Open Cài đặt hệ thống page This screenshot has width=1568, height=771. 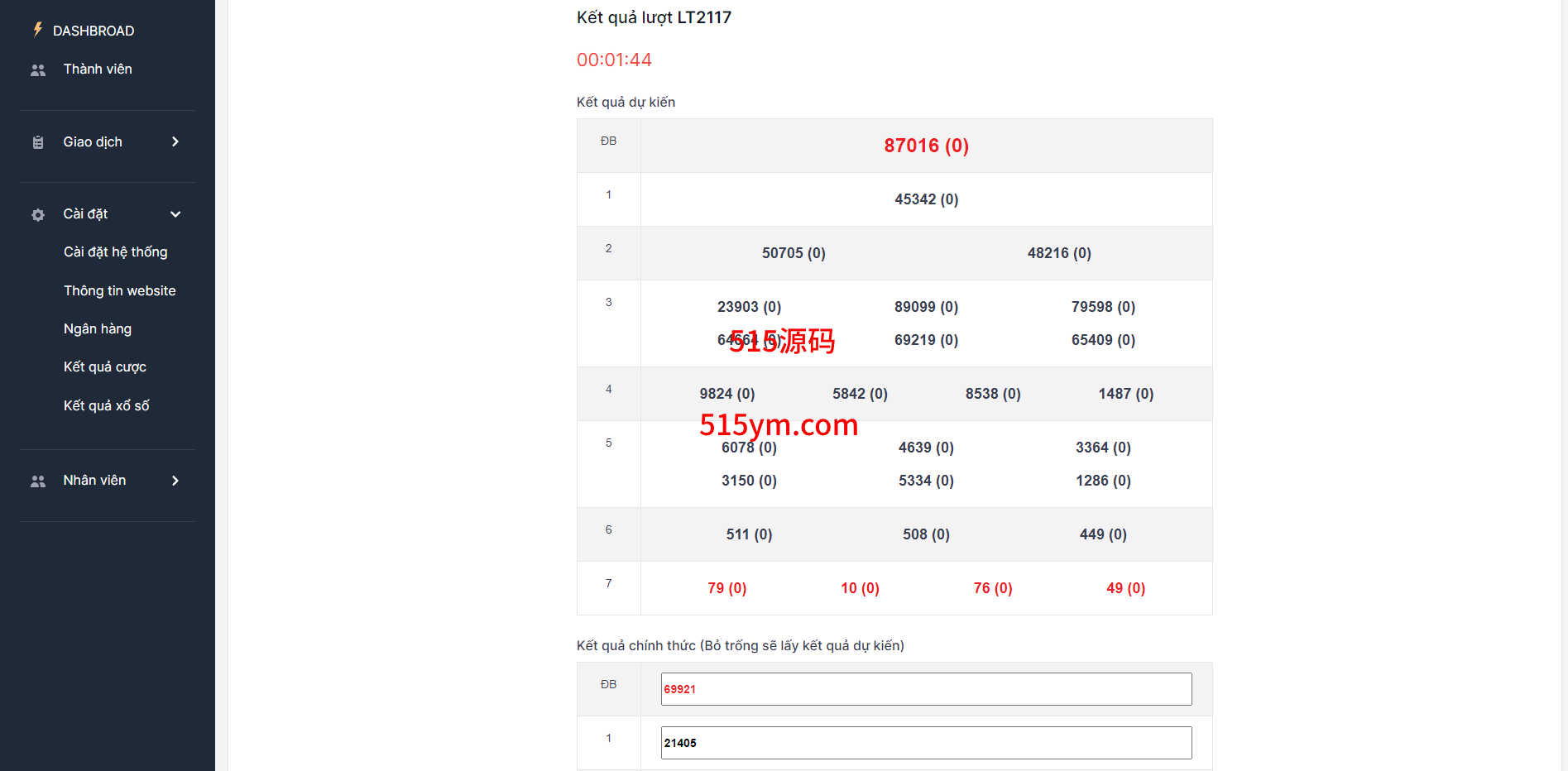click(115, 252)
